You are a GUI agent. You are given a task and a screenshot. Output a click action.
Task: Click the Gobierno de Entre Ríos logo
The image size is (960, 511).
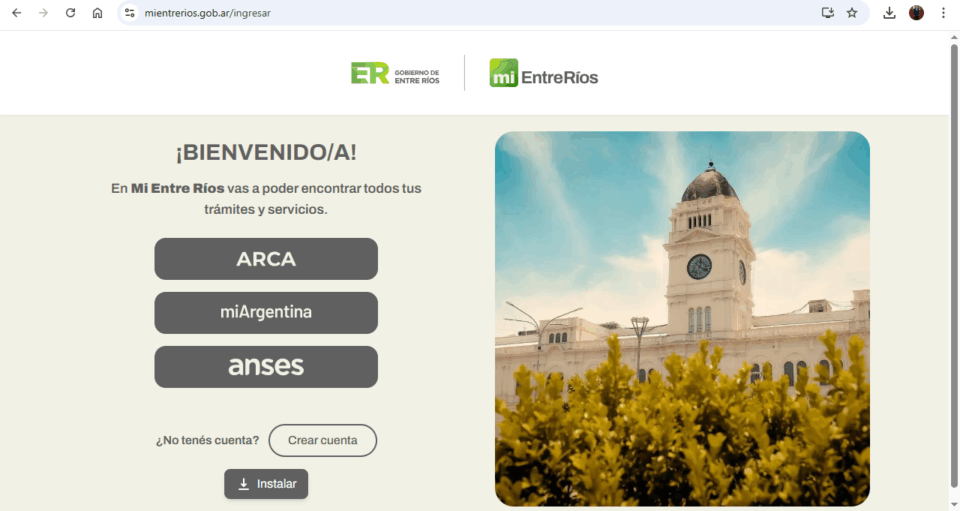(x=395, y=74)
